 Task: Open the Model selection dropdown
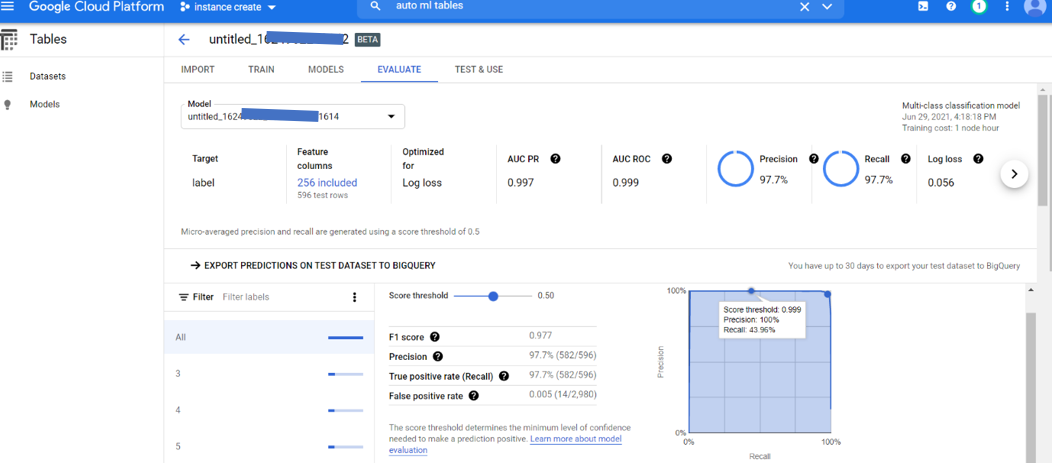coord(292,117)
